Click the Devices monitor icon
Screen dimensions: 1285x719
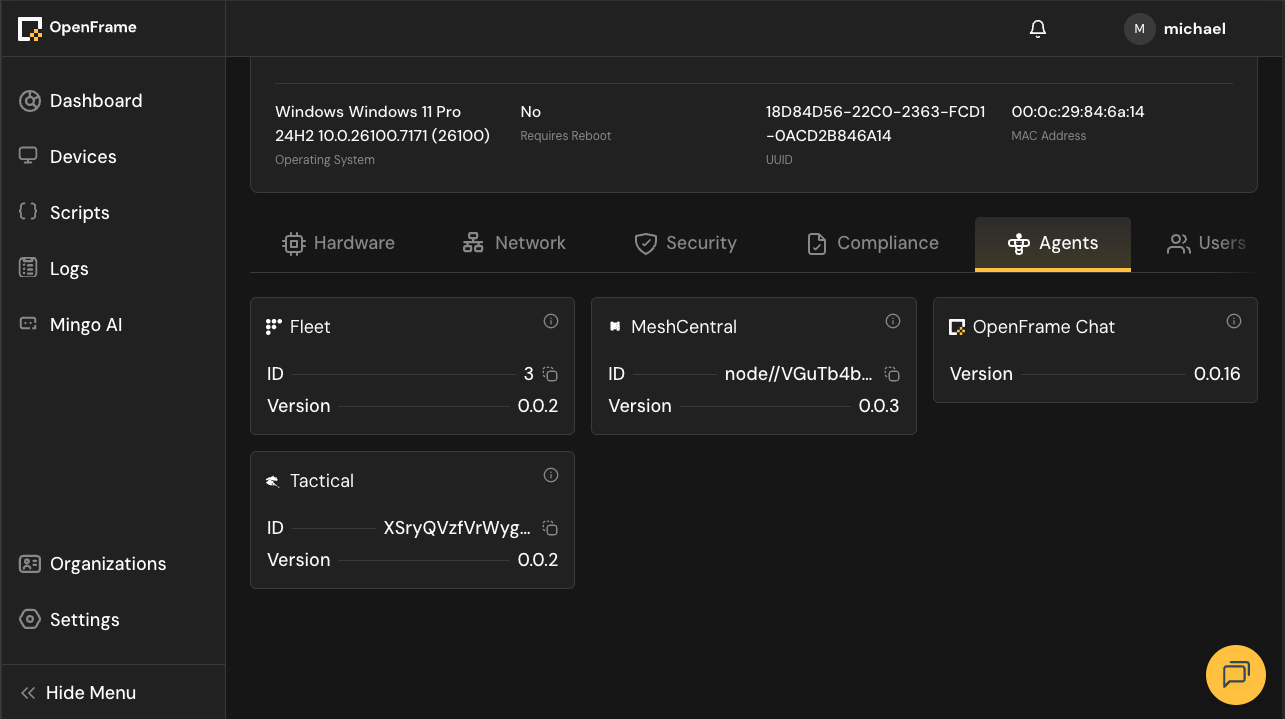tap(29, 156)
